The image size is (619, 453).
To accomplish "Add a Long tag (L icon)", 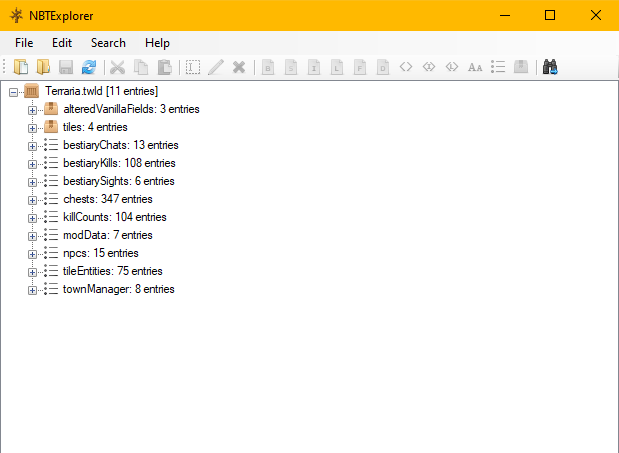I will 337,67.
